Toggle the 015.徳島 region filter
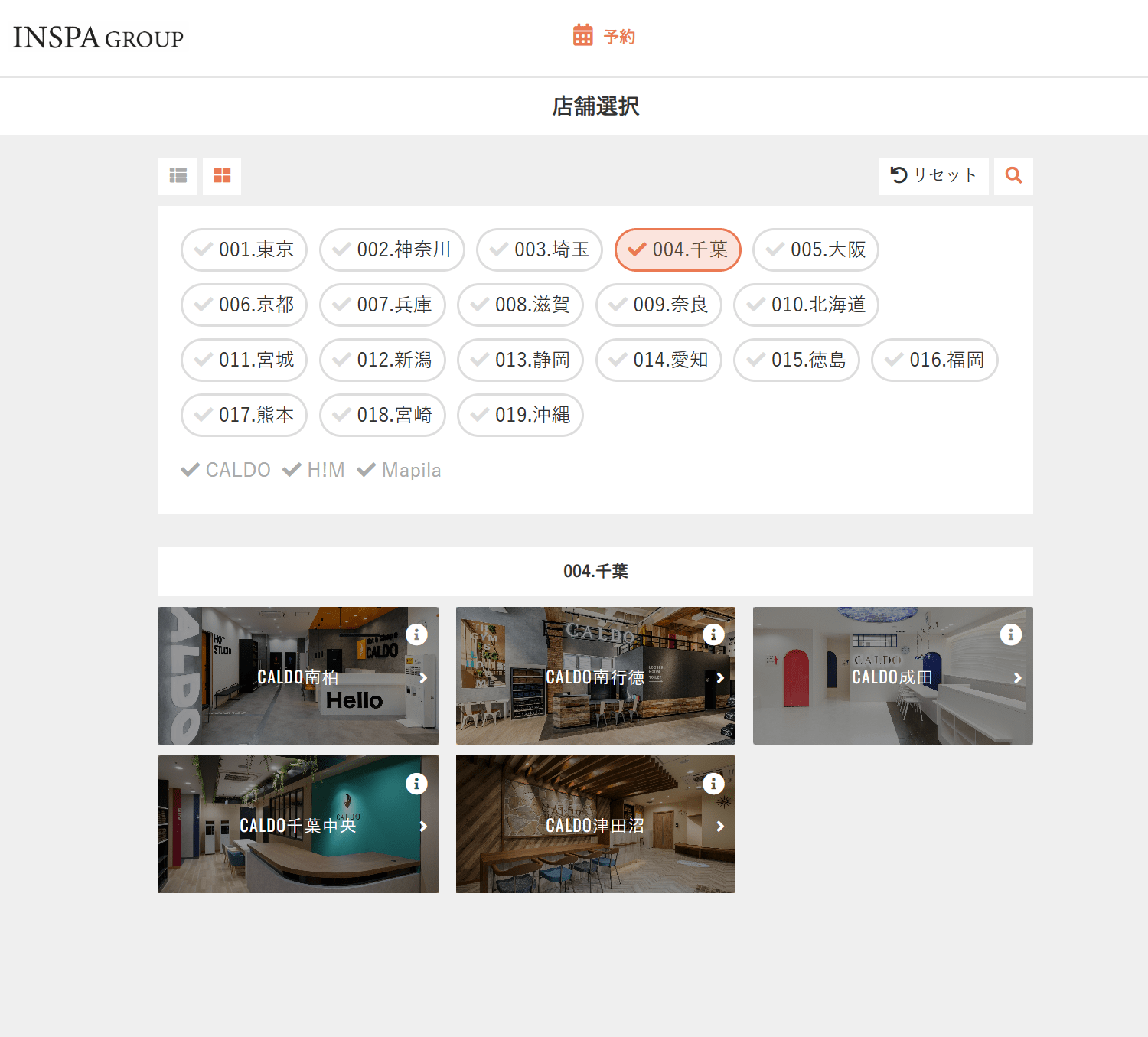Image resolution: width=1148 pixels, height=1037 pixels. coord(797,360)
